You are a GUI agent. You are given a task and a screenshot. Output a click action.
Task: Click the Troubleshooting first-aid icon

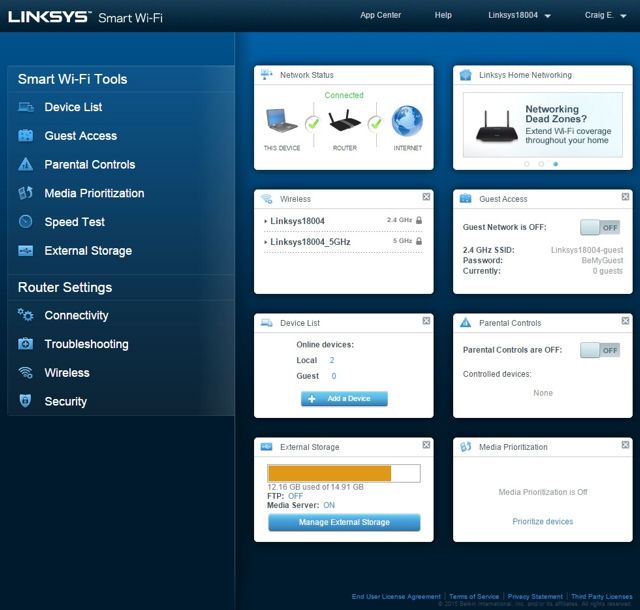tap(25, 344)
